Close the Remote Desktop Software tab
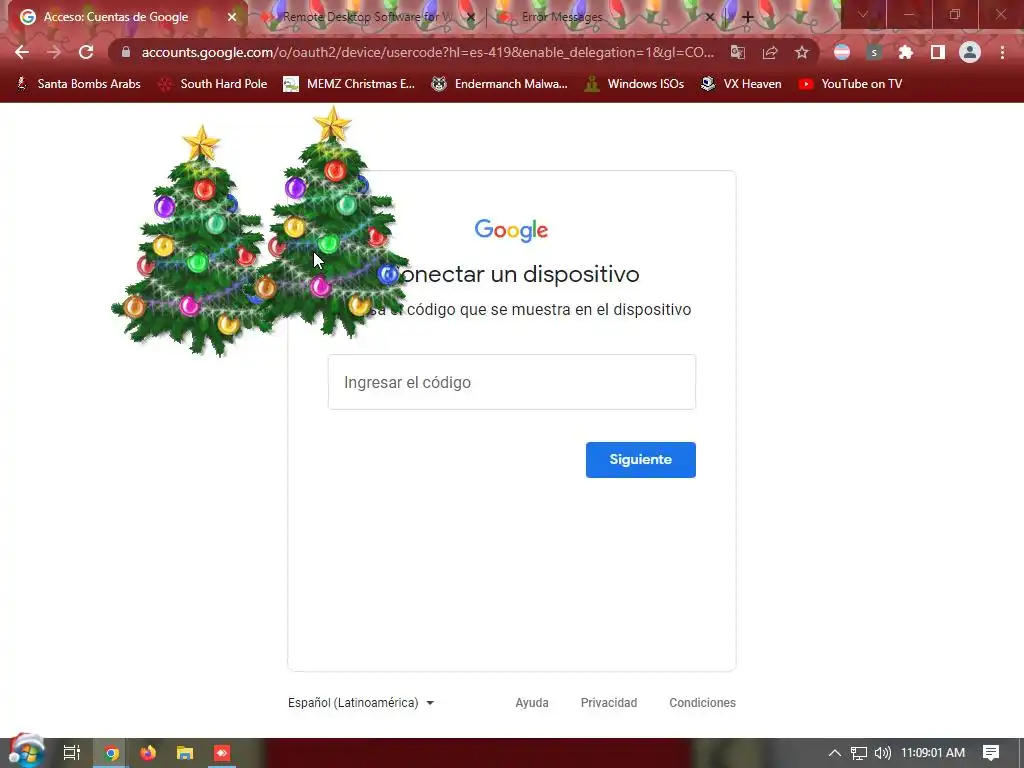The width and height of the screenshot is (1024, 768). [471, 17]
